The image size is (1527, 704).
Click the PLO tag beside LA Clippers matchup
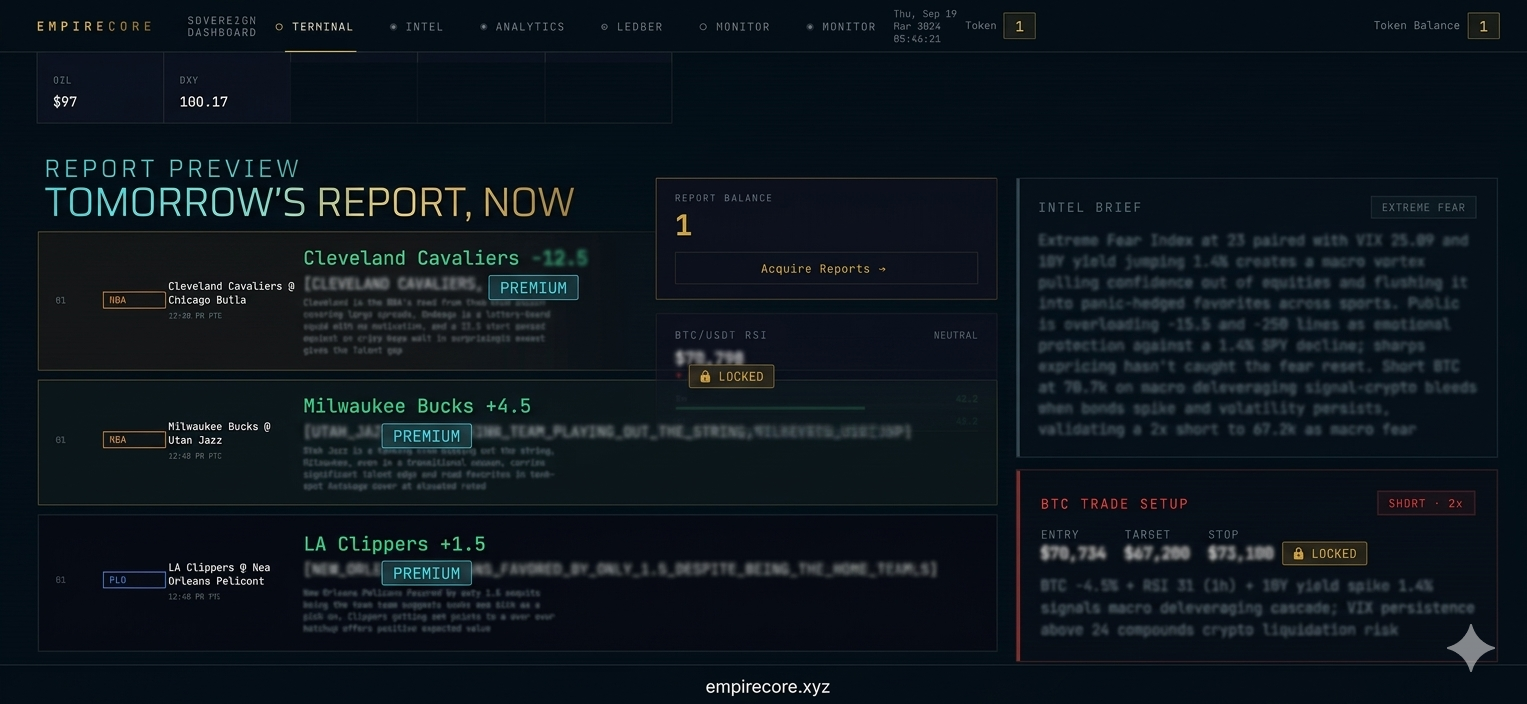pyautogui.click(x=134, y=580)
